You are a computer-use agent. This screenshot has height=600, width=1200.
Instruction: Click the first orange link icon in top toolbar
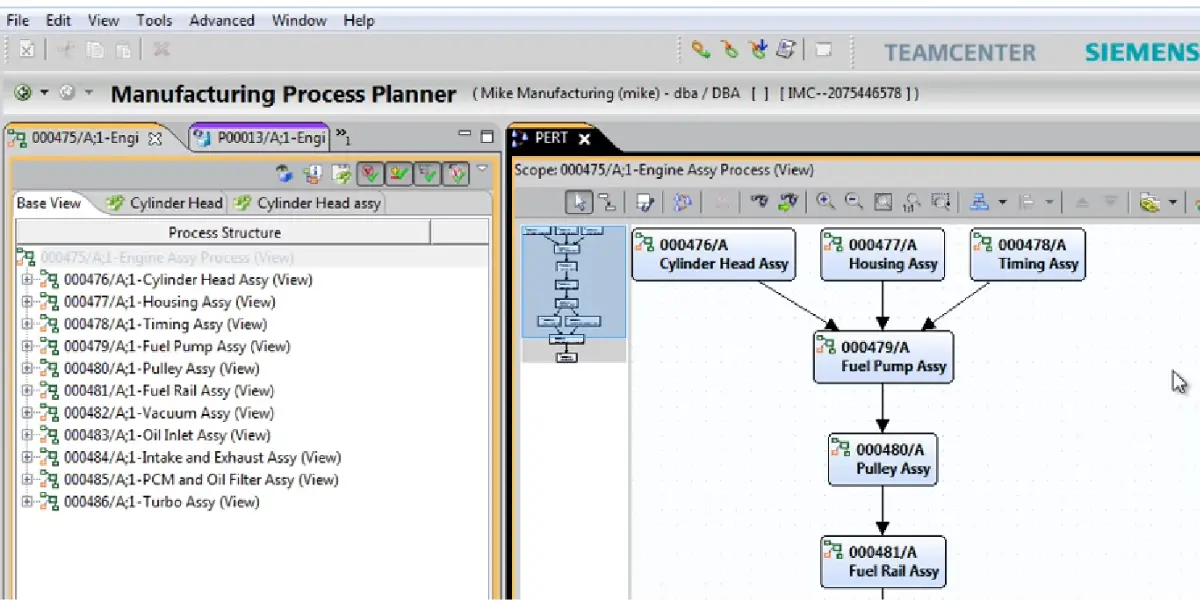click(x=701, y=48)
